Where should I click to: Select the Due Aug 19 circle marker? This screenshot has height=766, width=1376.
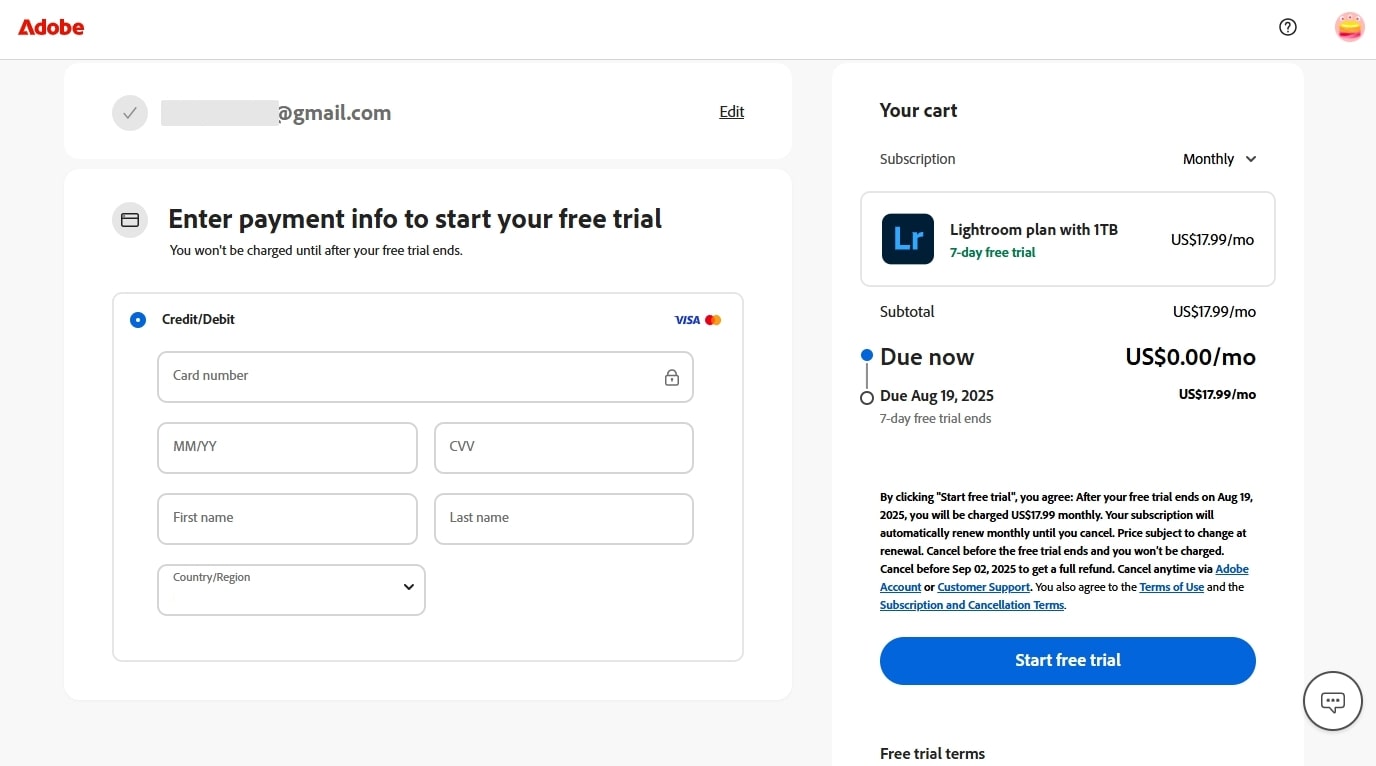[866, 397]
